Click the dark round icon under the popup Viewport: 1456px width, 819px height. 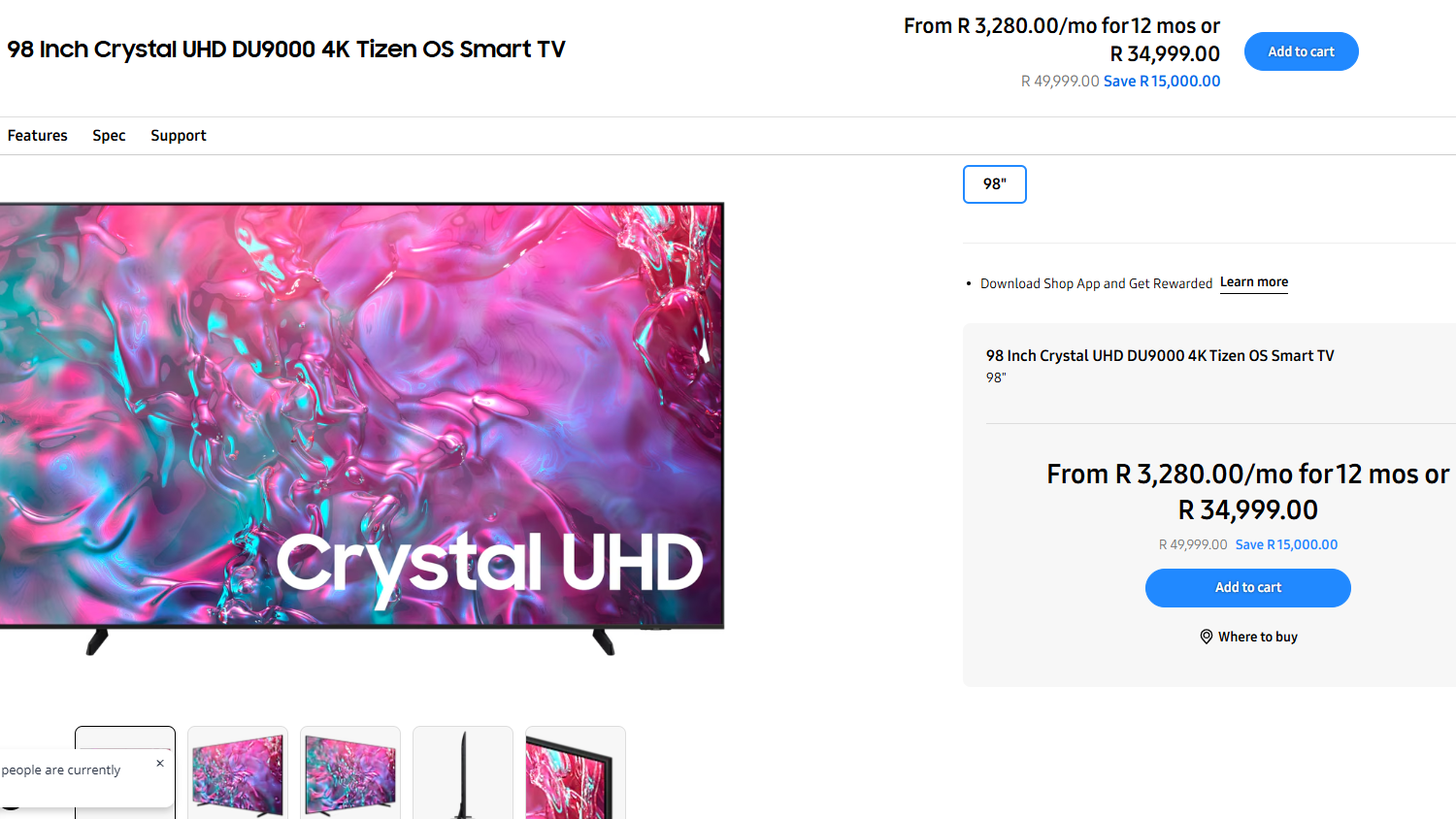10,805
